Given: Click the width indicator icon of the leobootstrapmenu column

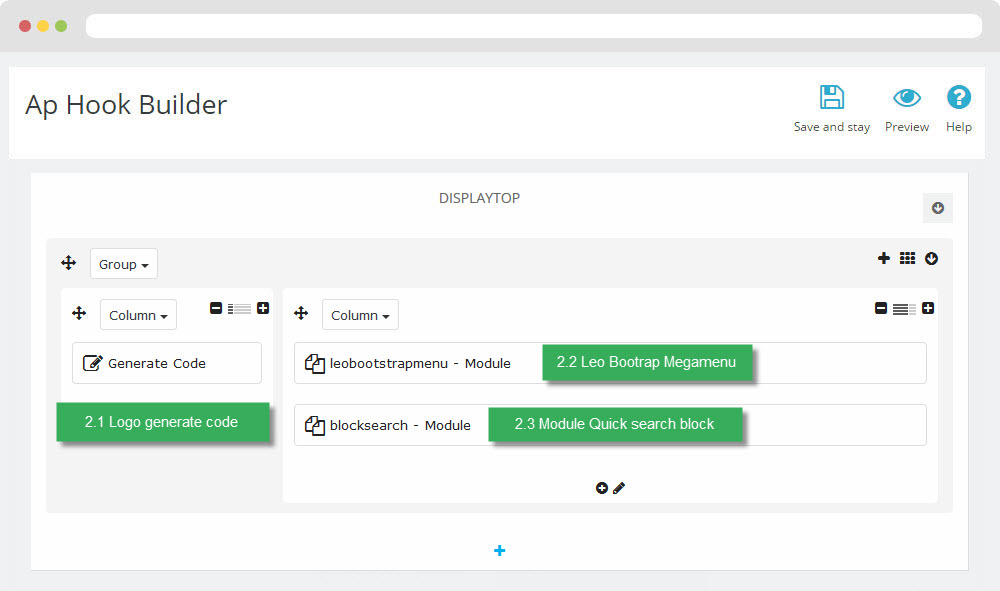Looking at the screenshot, I should 904,309.
